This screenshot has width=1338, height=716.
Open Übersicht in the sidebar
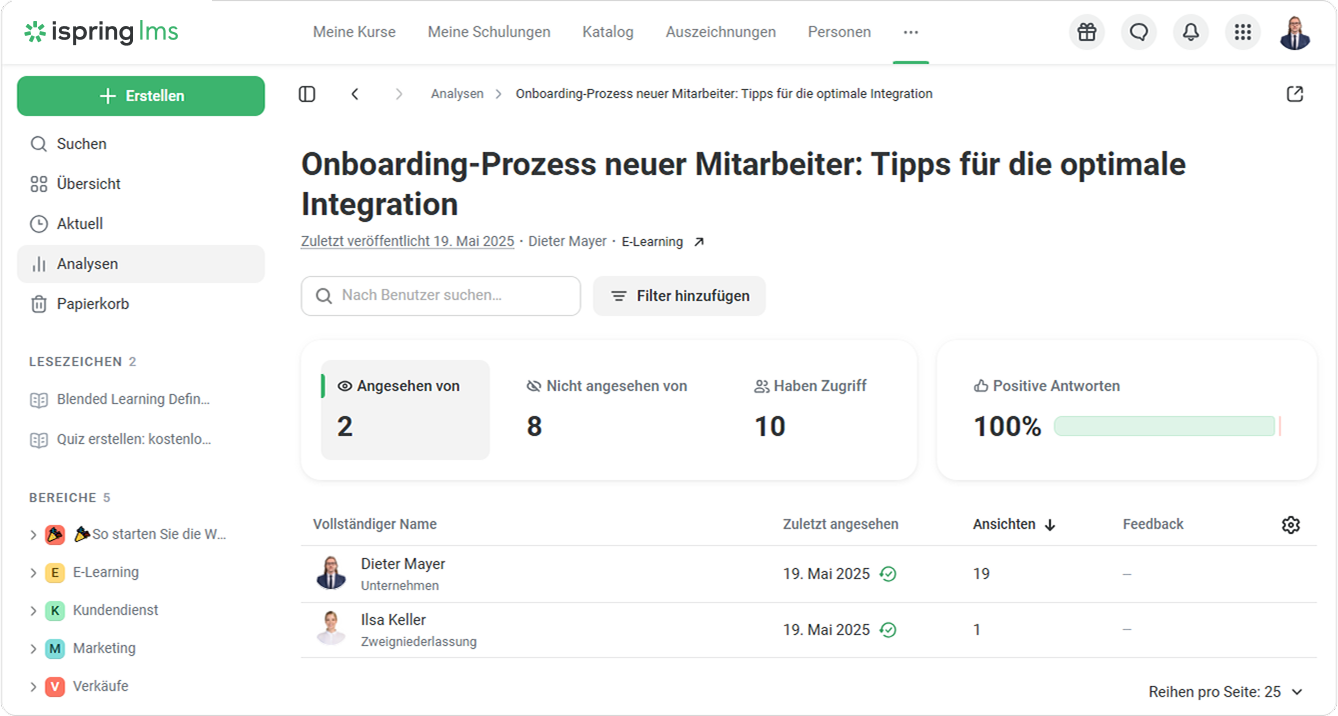coord(141,184)
